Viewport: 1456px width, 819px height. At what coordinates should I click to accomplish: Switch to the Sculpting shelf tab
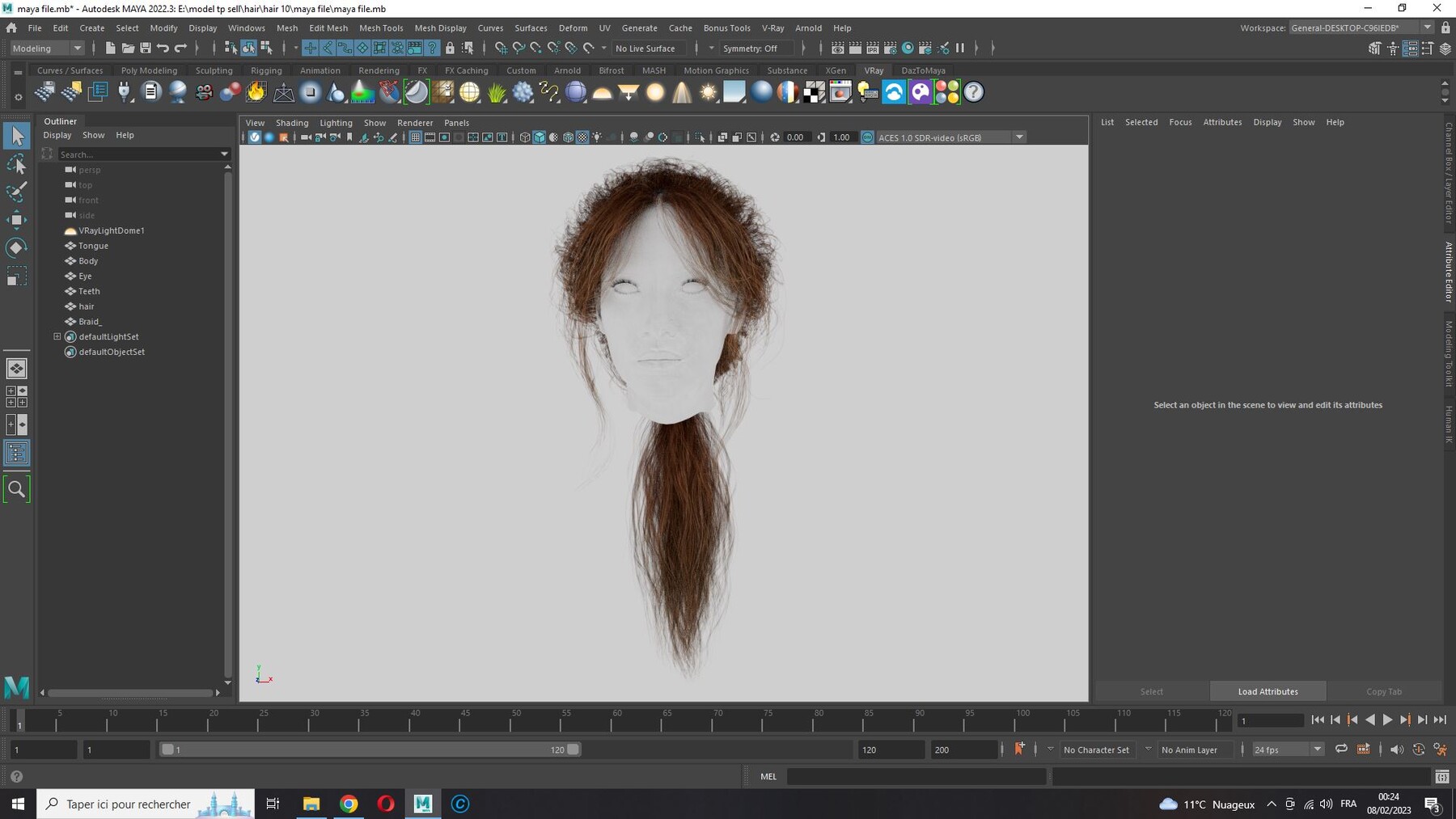pos(214,70)
